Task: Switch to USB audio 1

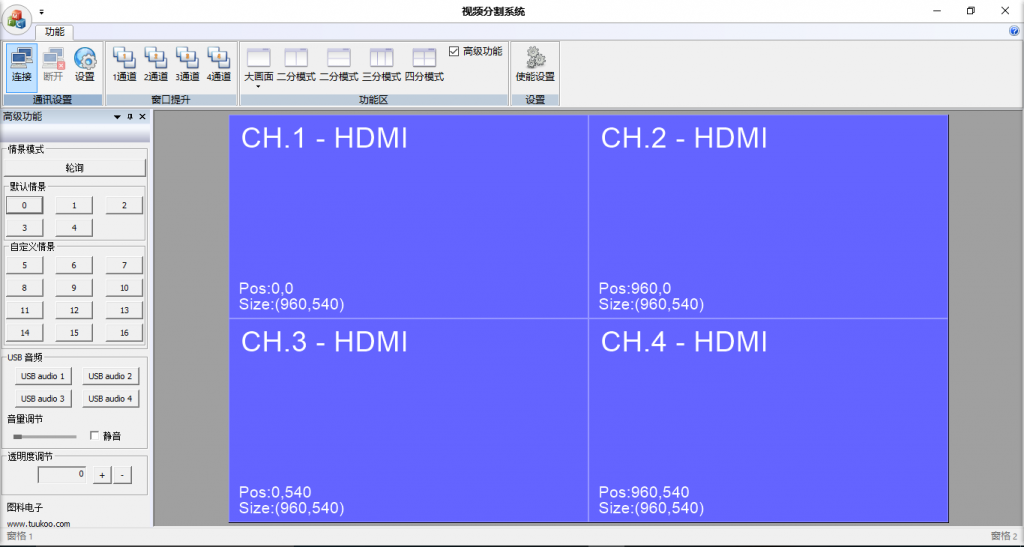Action: pyautogui.click(x=43, y=376)
